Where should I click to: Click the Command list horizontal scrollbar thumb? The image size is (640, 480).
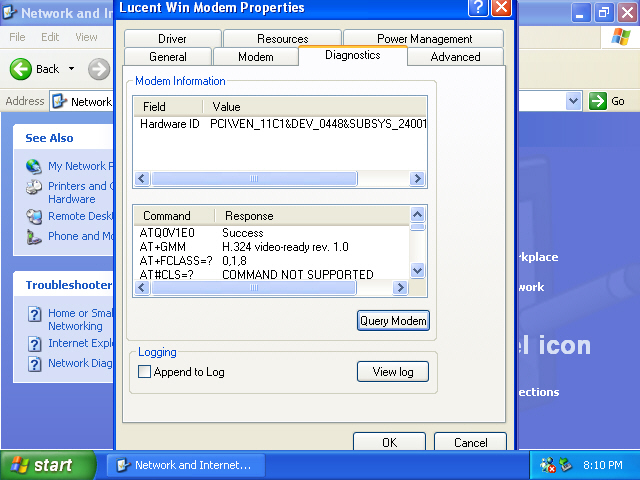click(x=253, y=287)
